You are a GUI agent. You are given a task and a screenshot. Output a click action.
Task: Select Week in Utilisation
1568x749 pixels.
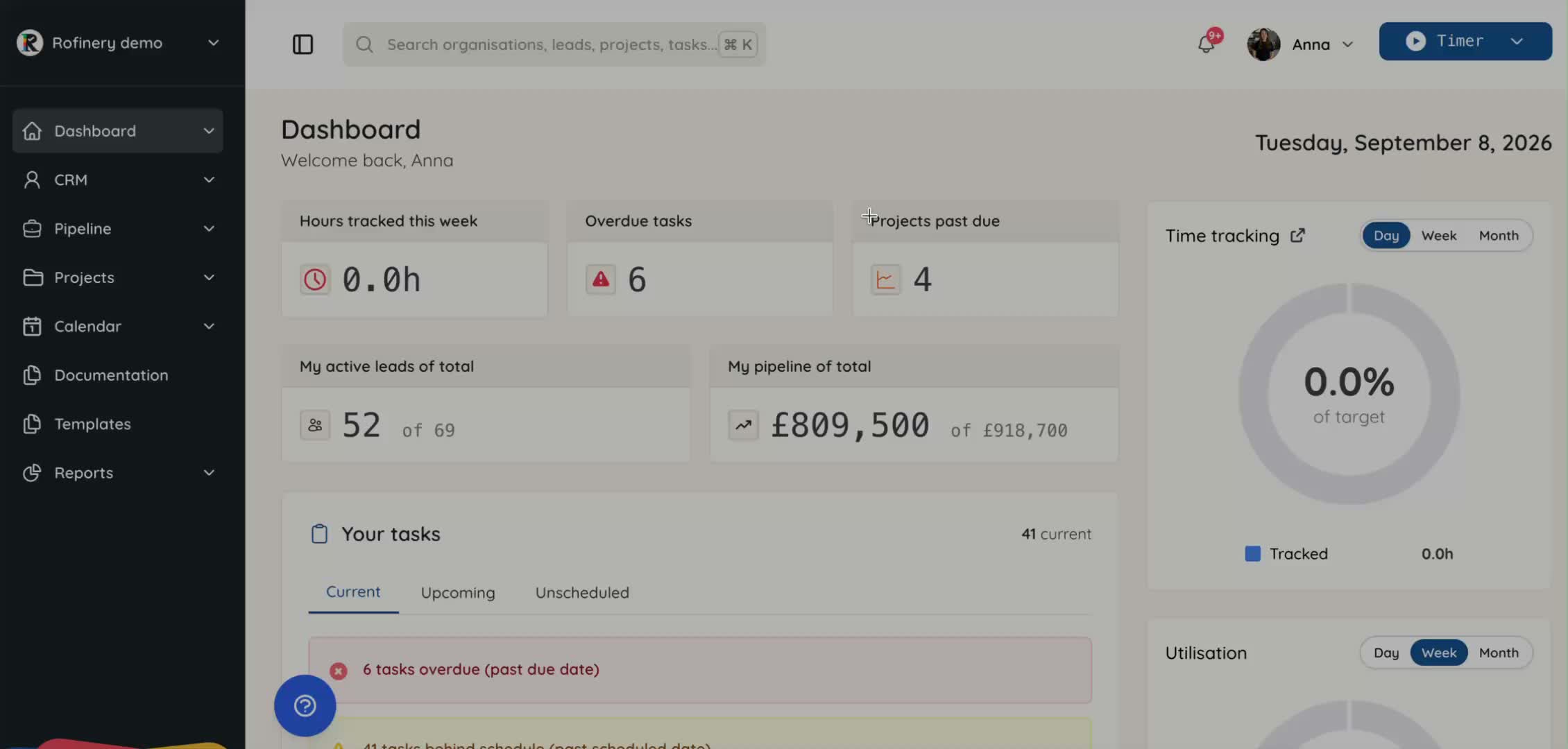(x=1439, y=653)
